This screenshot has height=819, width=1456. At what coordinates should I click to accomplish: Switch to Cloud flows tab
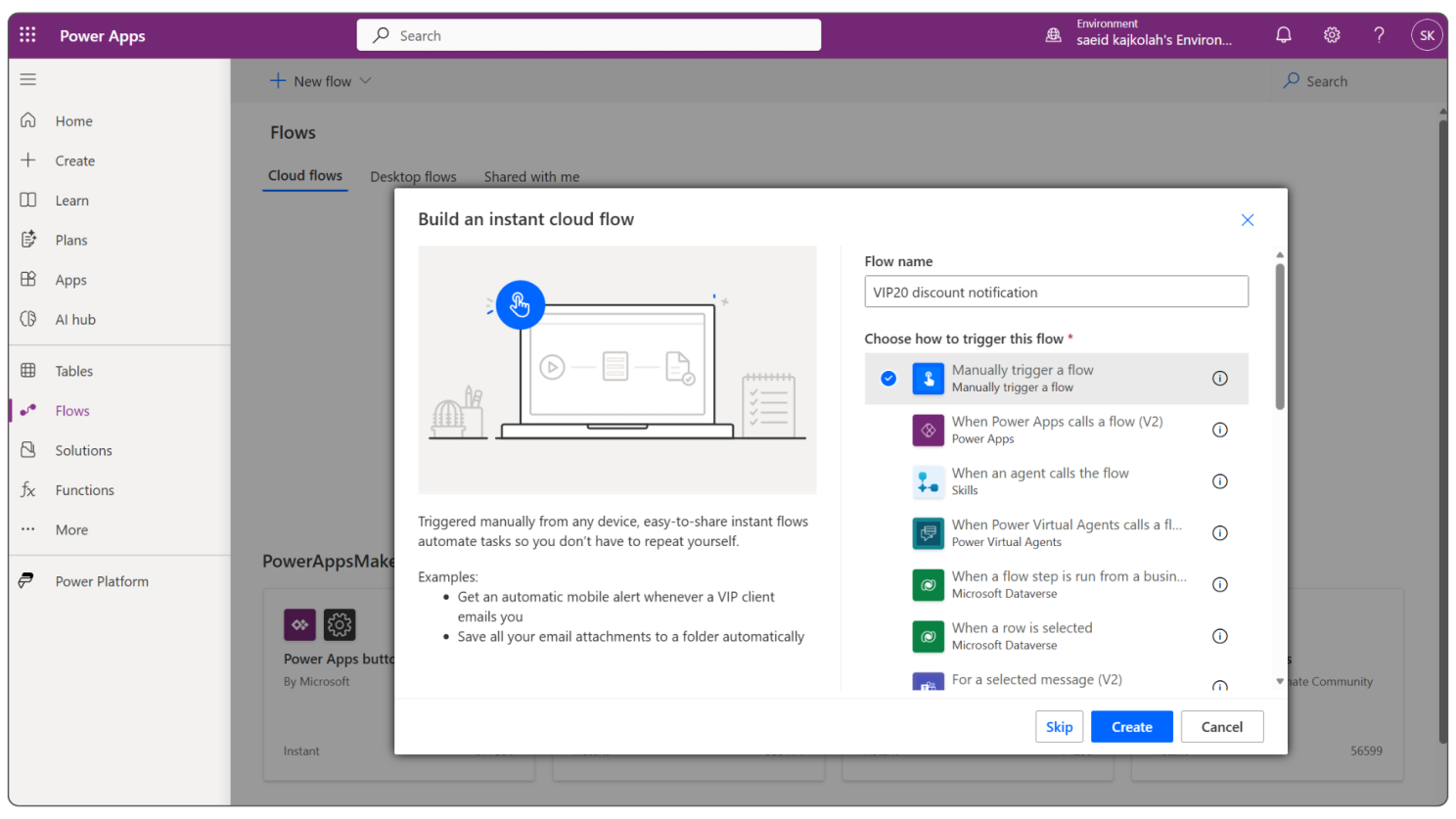(x=305, y=176)
